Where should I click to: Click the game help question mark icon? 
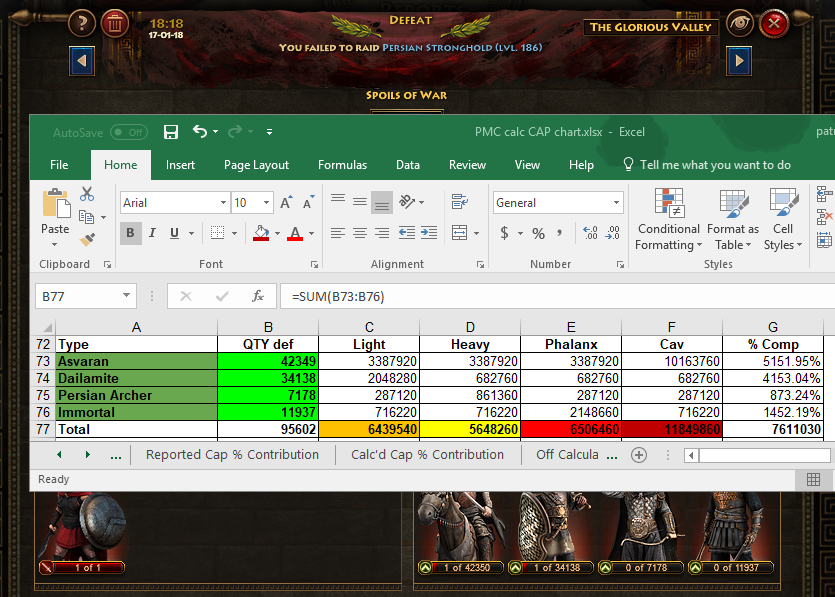tap(82, 23)
